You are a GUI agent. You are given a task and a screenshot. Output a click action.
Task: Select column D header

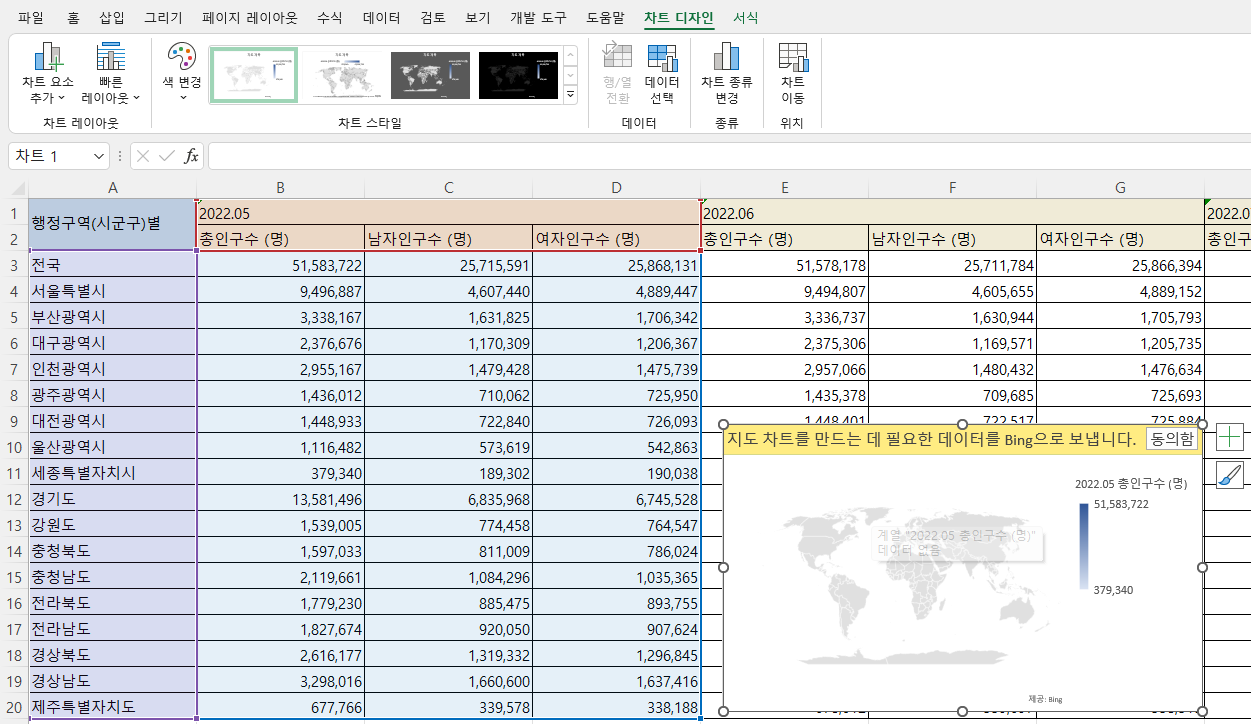pos(617,187)
